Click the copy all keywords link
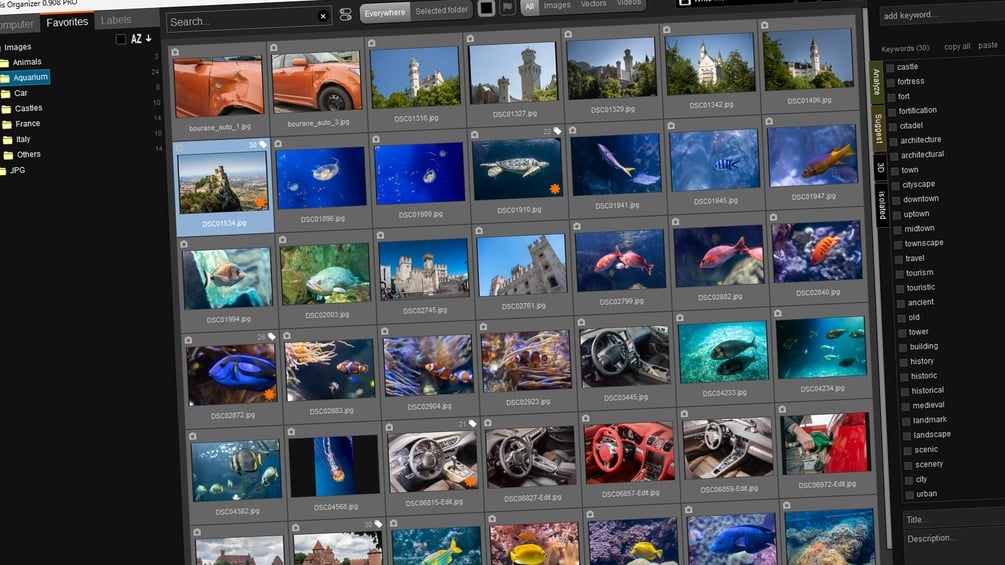1005x565 pixels. coord(957,47)
